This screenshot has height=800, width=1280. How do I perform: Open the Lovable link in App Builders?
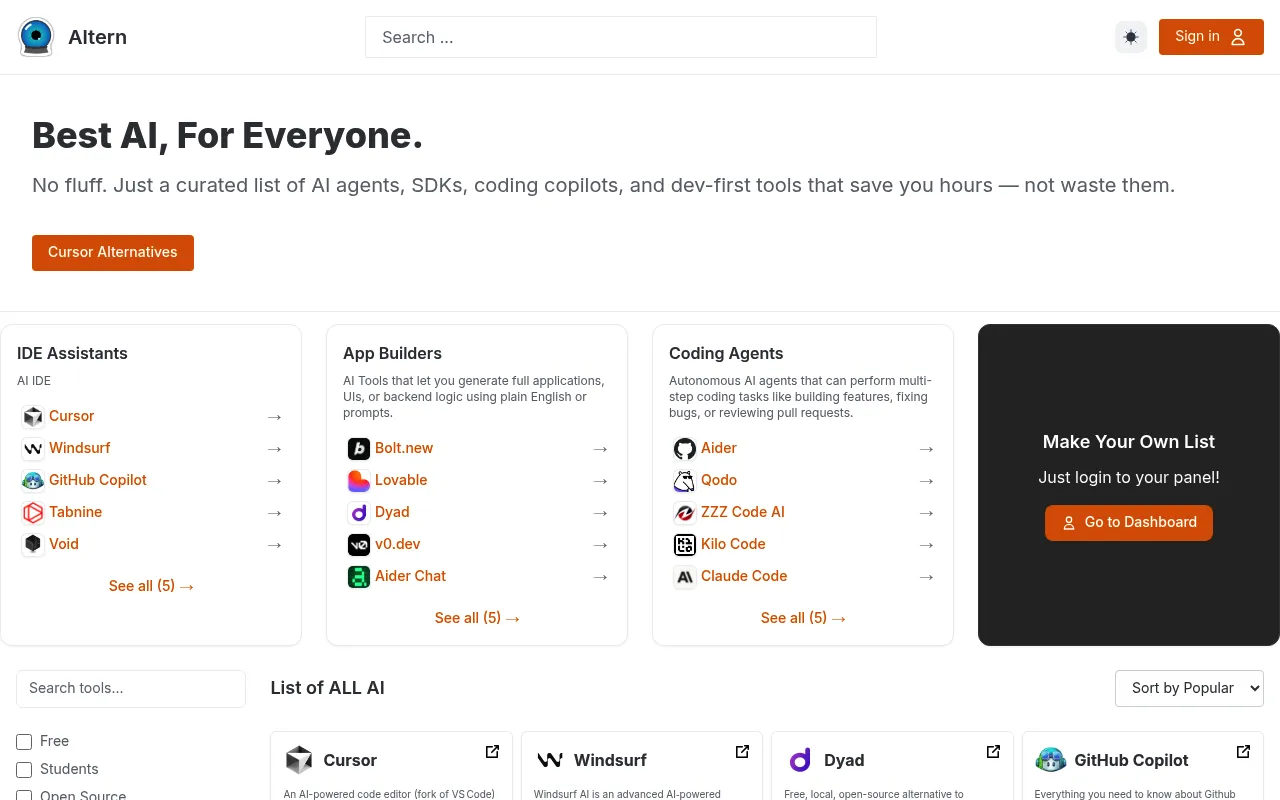401,480
